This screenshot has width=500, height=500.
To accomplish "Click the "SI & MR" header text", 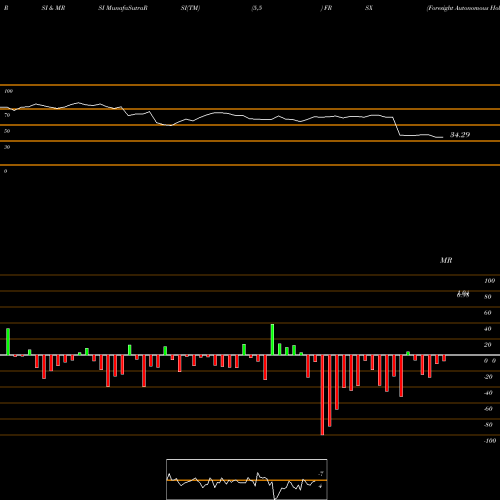I will [x=53, y=8].
